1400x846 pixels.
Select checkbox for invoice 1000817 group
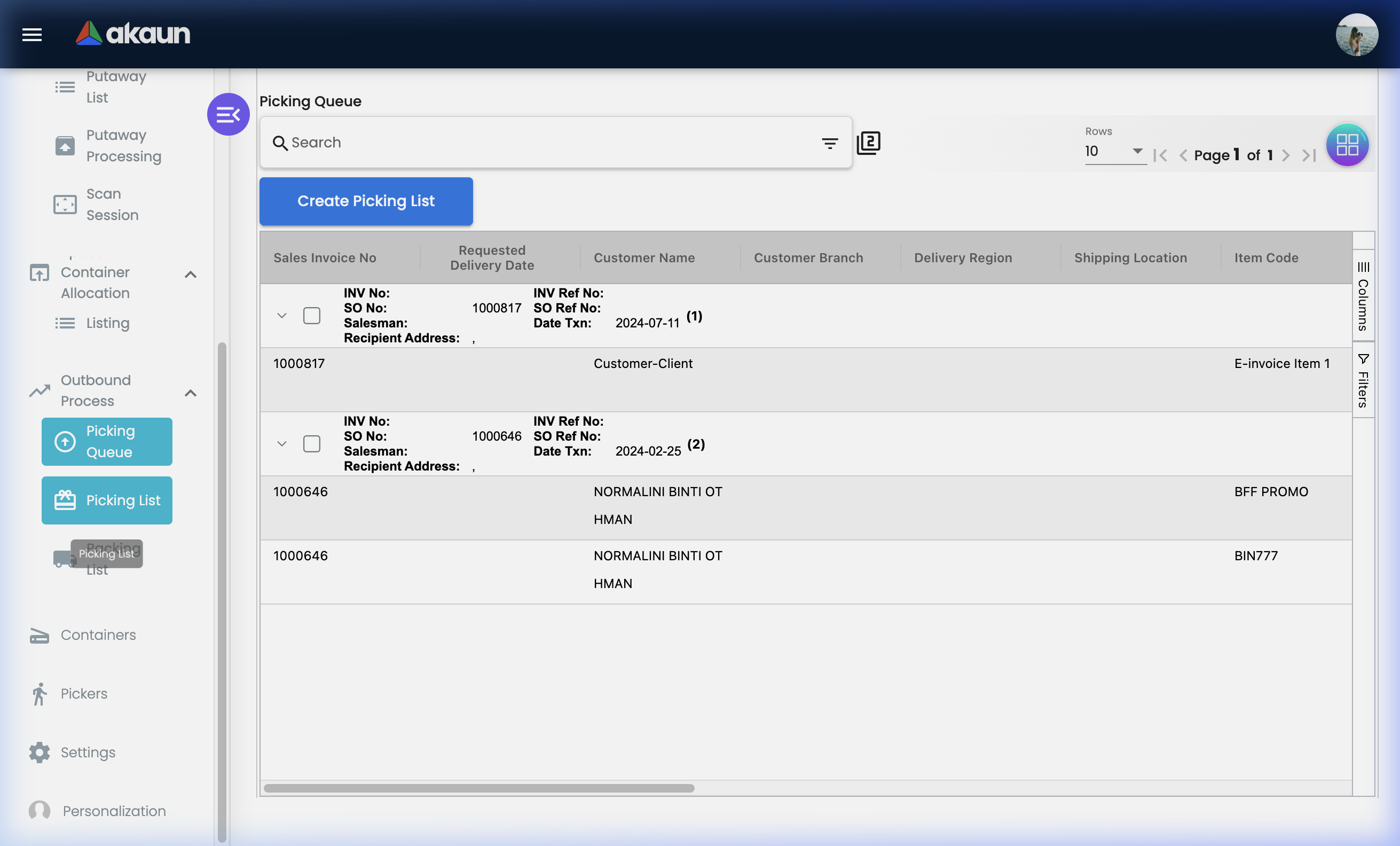[311, 315]
